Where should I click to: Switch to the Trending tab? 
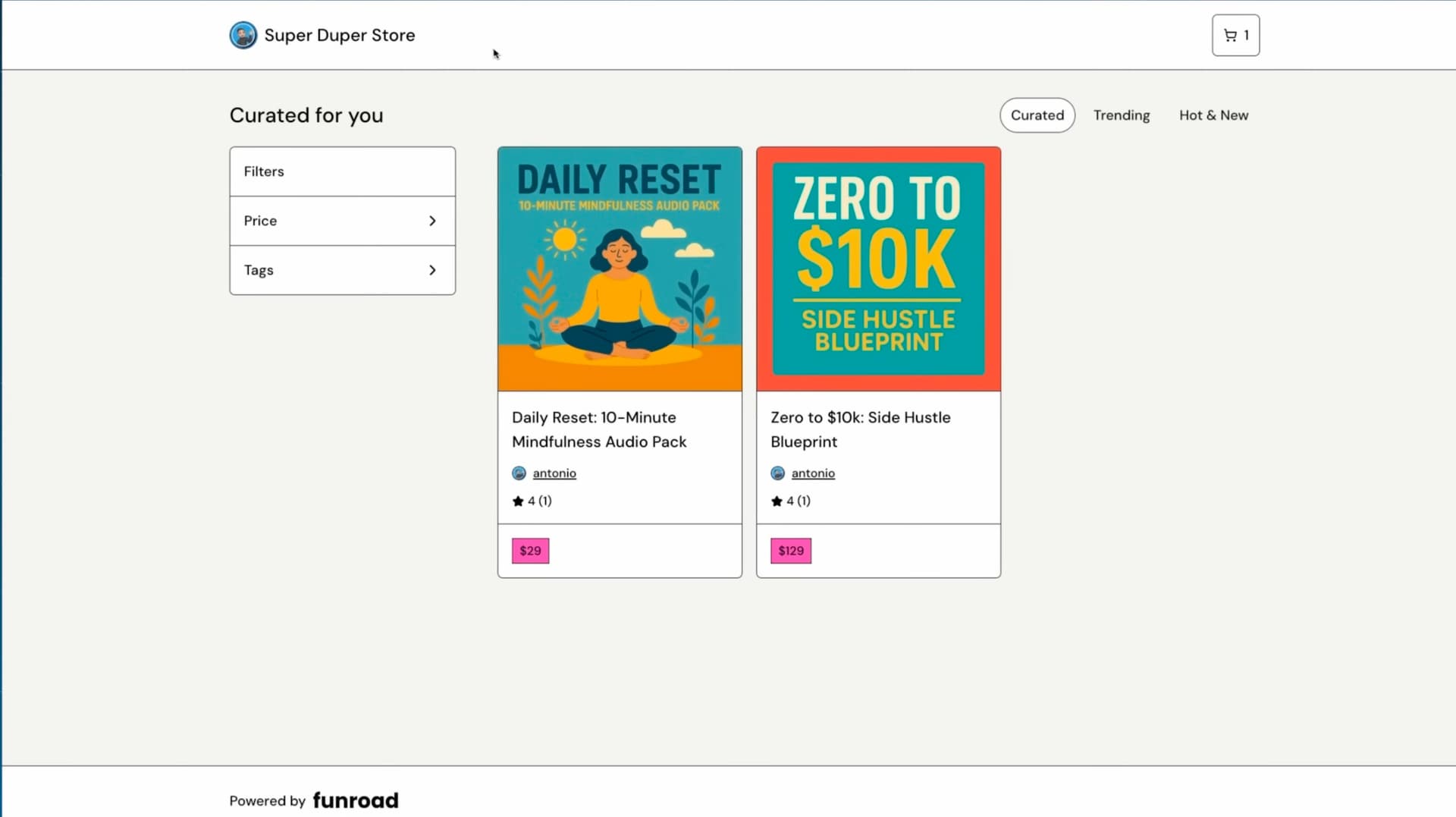tap(1121, 115)
